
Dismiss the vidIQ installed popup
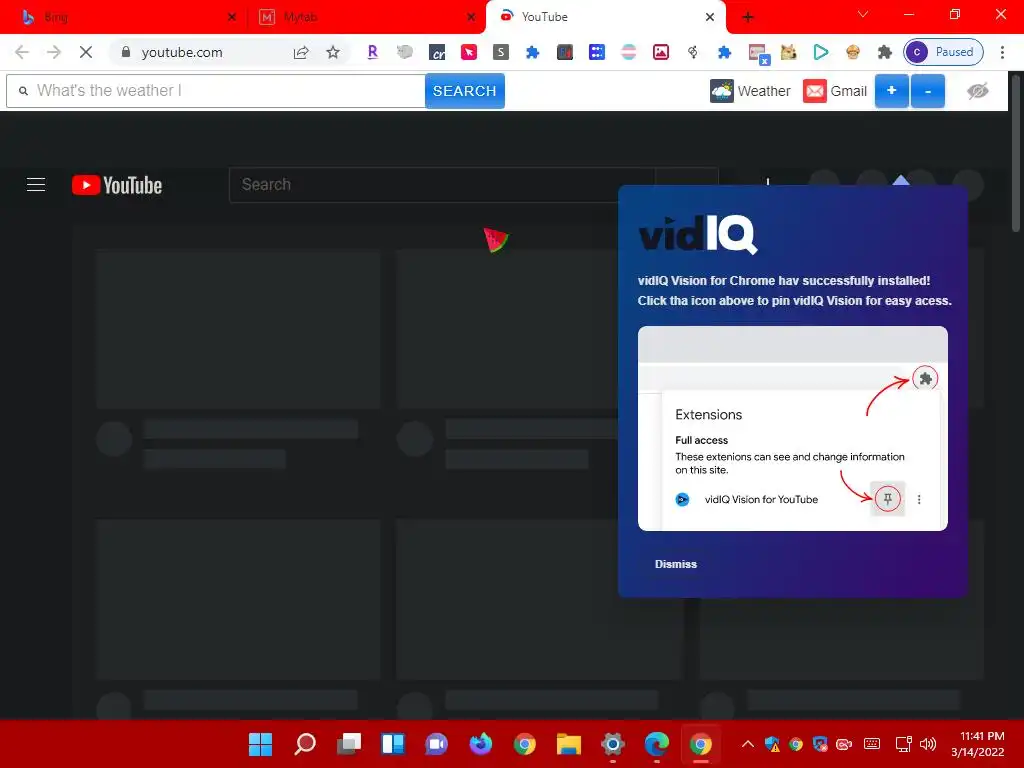676,564
